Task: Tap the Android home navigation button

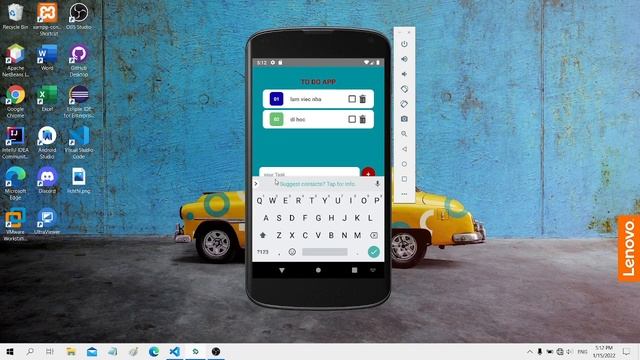Action: click(x=318, y=270)
